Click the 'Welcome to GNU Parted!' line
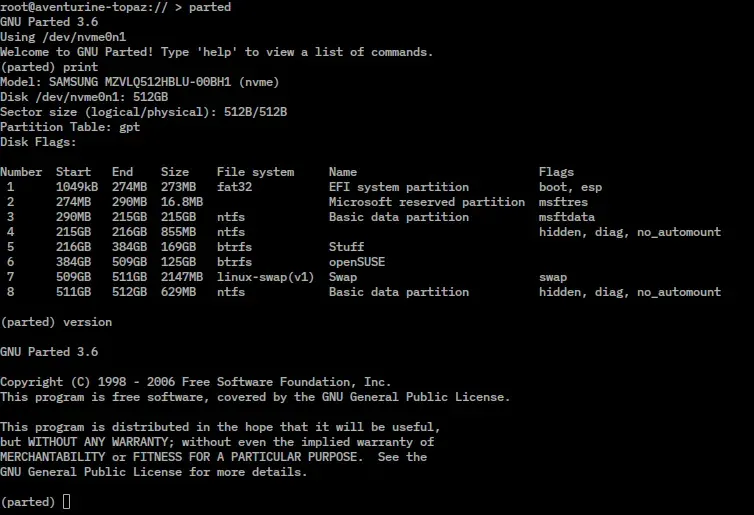 point(216,52)
